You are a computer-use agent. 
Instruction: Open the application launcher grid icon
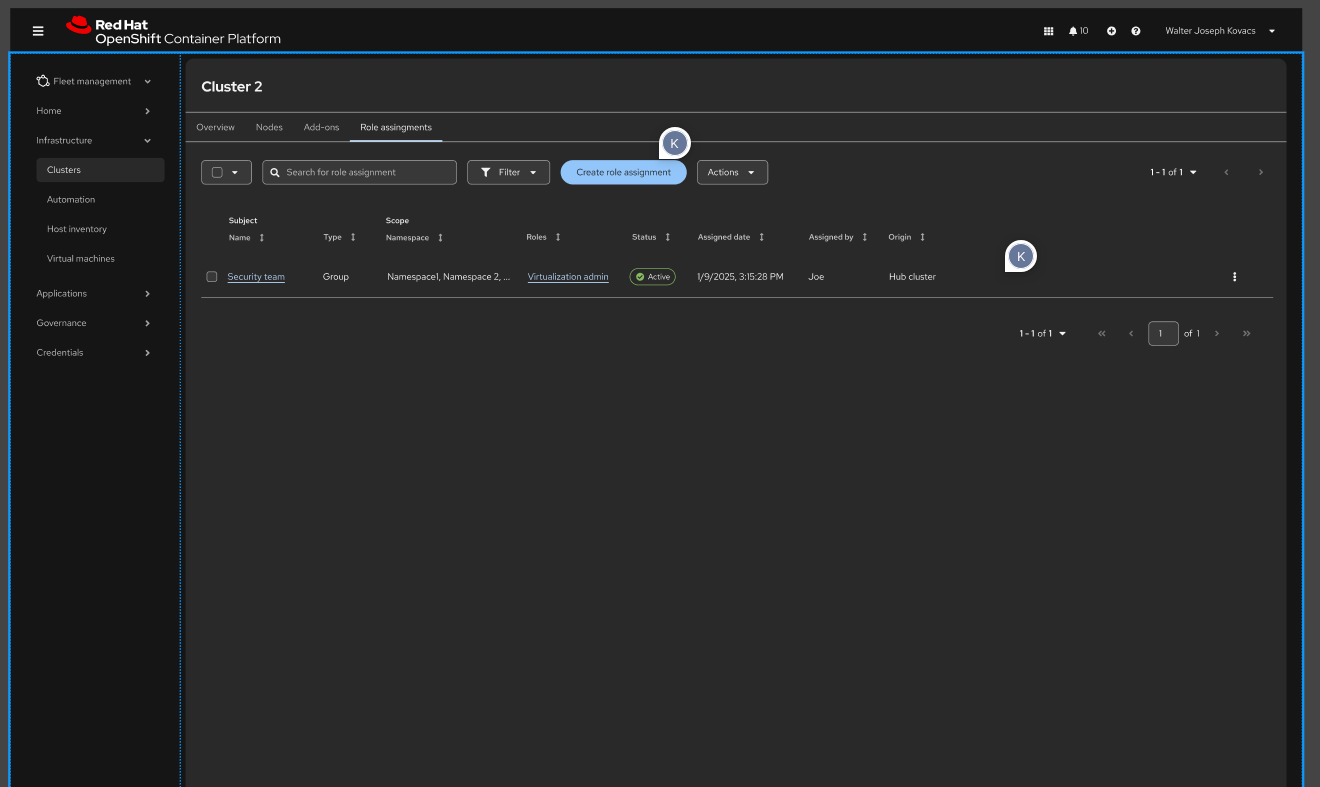(x=1048, y=31)
